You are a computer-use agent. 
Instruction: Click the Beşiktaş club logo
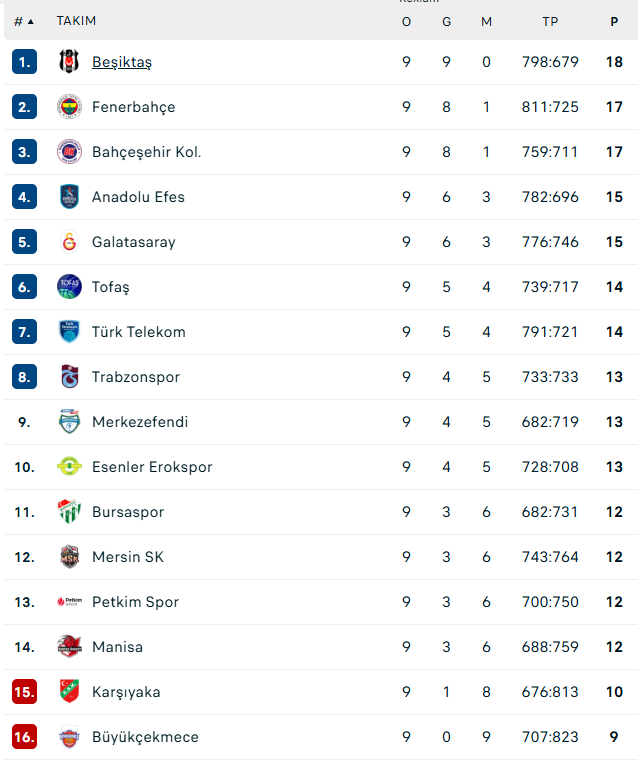(x=69, y=61)
